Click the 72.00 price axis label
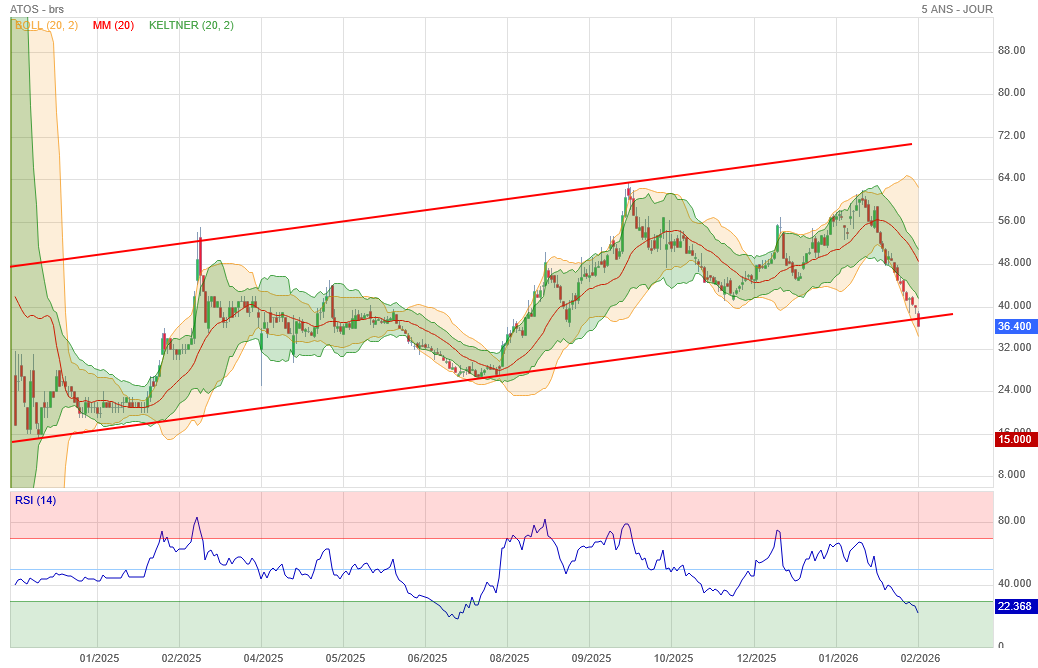The width and height of the screenshot is (1038, 668). 1012,136
